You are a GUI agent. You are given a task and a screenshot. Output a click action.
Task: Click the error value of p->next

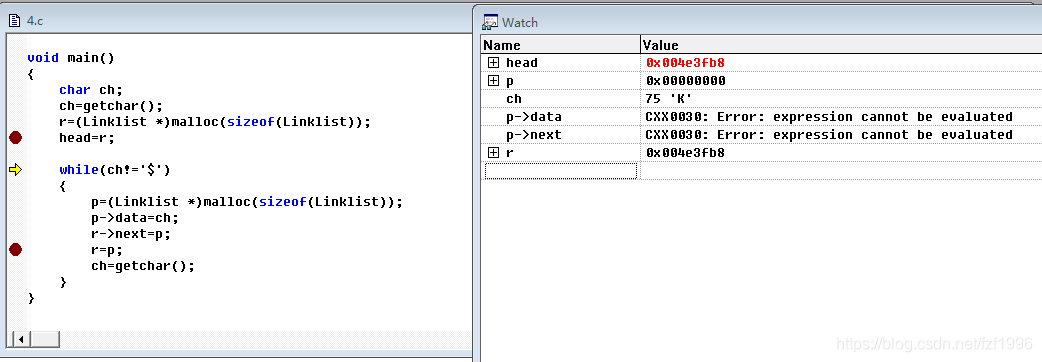pyautogui.click(x=829, y=135)
